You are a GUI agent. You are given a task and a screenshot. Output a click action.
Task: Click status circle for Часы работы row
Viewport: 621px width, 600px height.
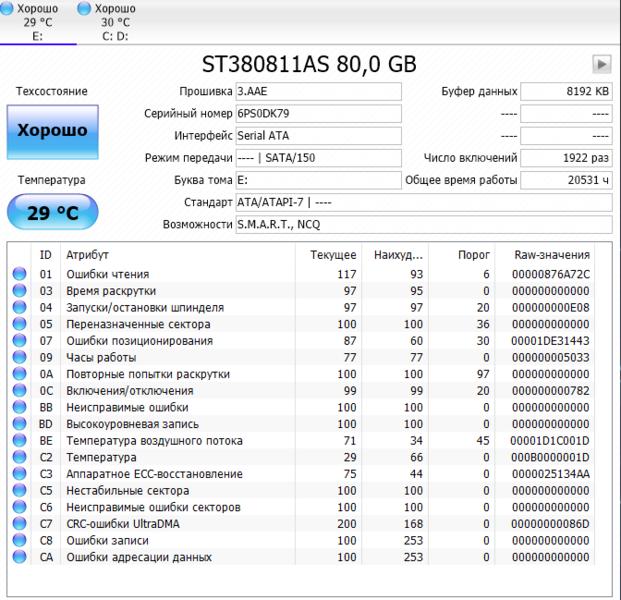tap(19, 357)
